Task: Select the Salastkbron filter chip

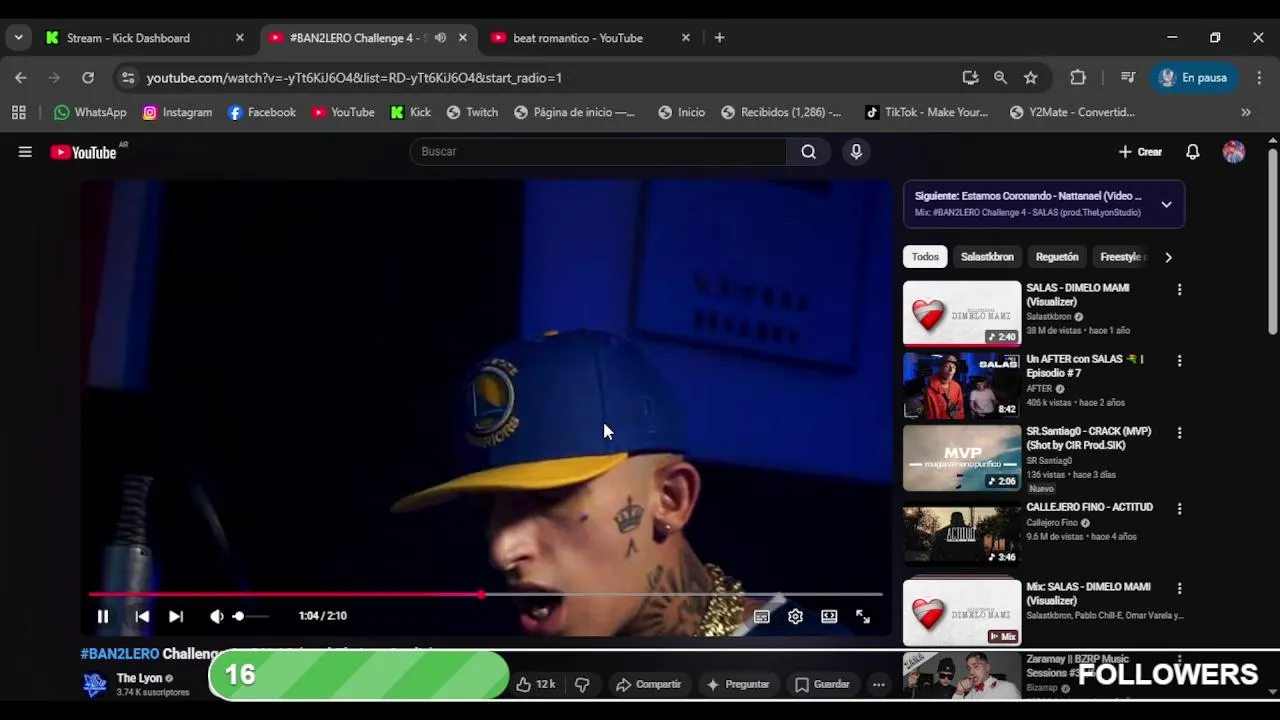Action: tap(987, 257)
